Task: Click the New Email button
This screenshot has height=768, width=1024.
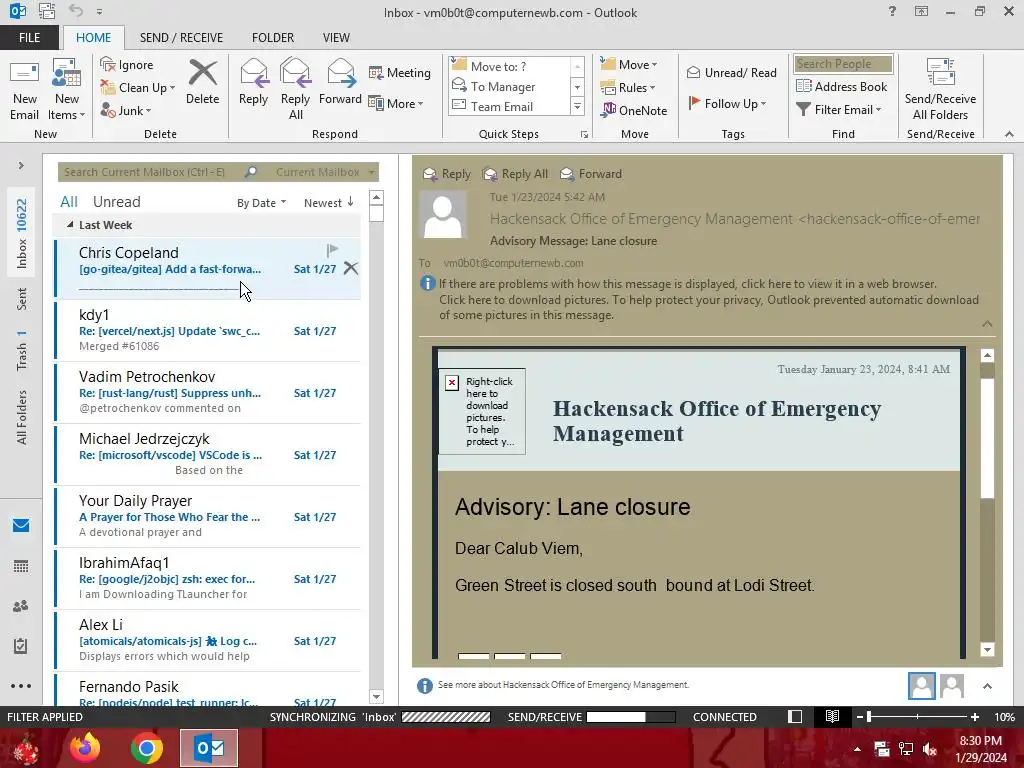Action: coord(25,90)
